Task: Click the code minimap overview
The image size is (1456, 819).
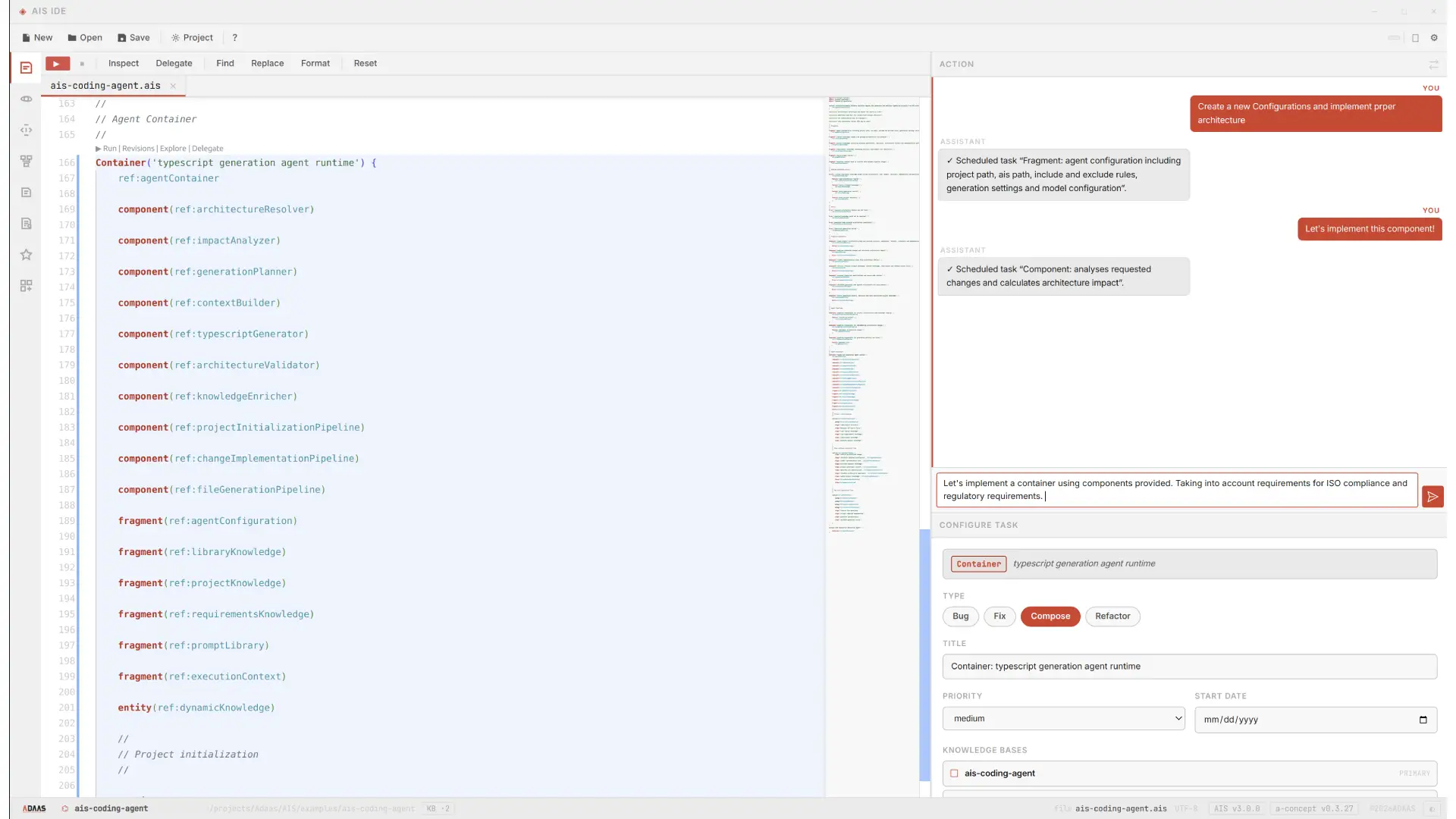Action: [x=872, y=315]
